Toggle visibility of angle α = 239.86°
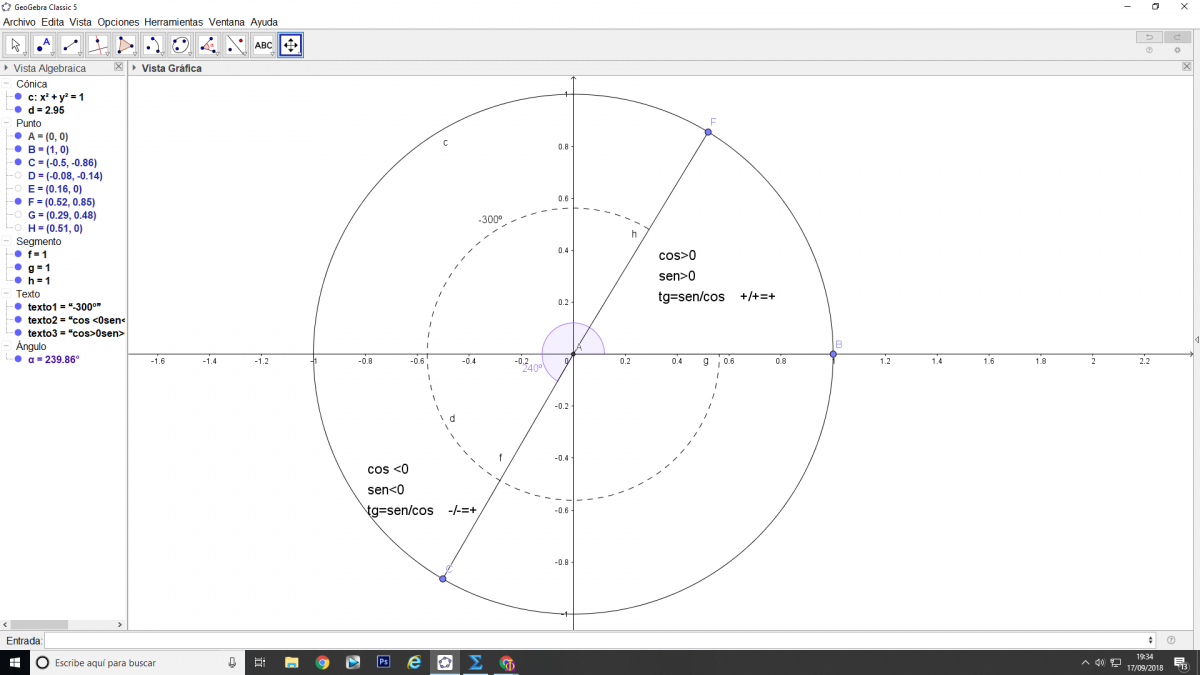The width and height of the screenshot is (1200, 675). [18, 359]
